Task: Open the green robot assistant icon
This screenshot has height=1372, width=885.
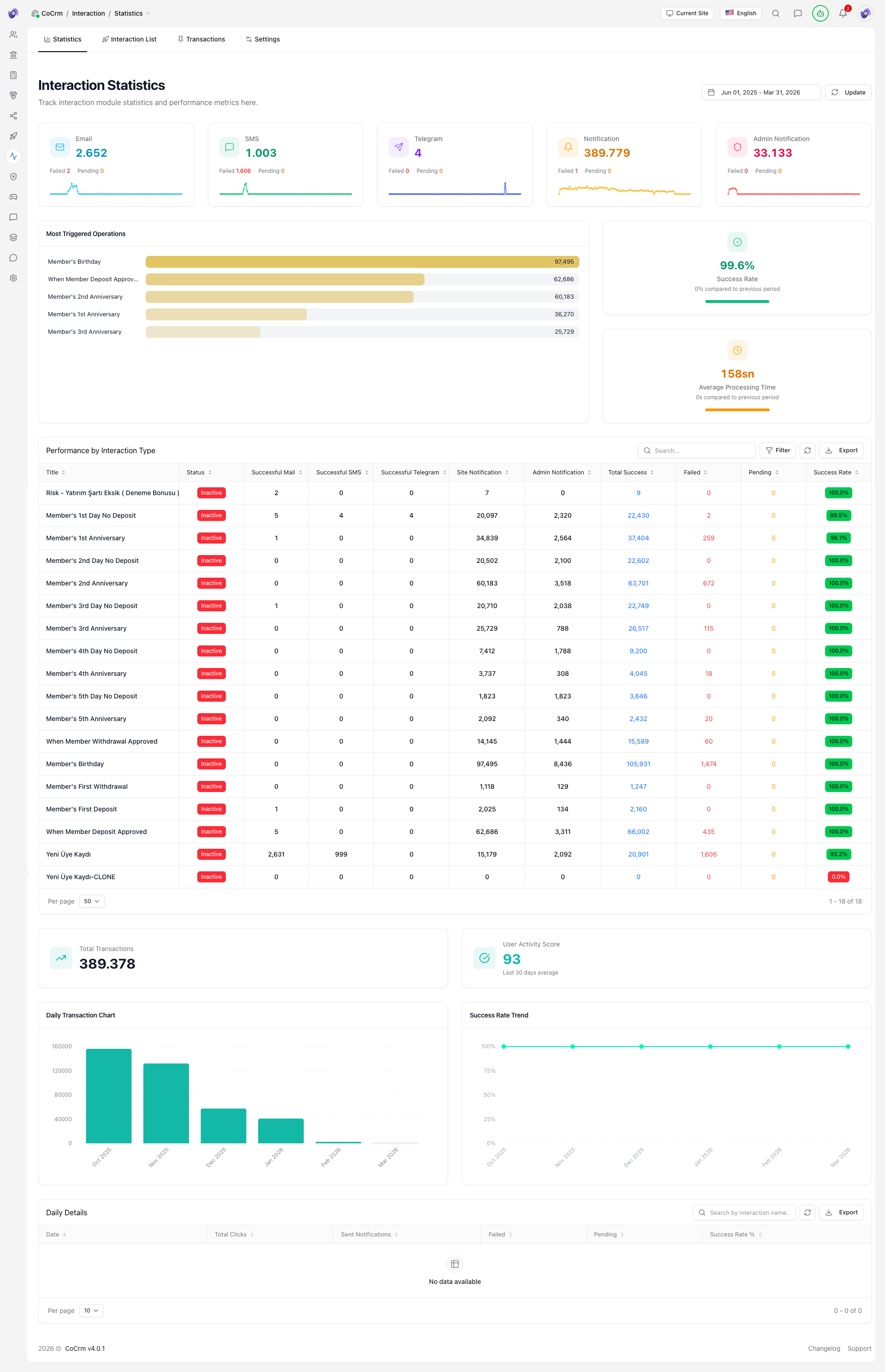Action: pos(820,13)
